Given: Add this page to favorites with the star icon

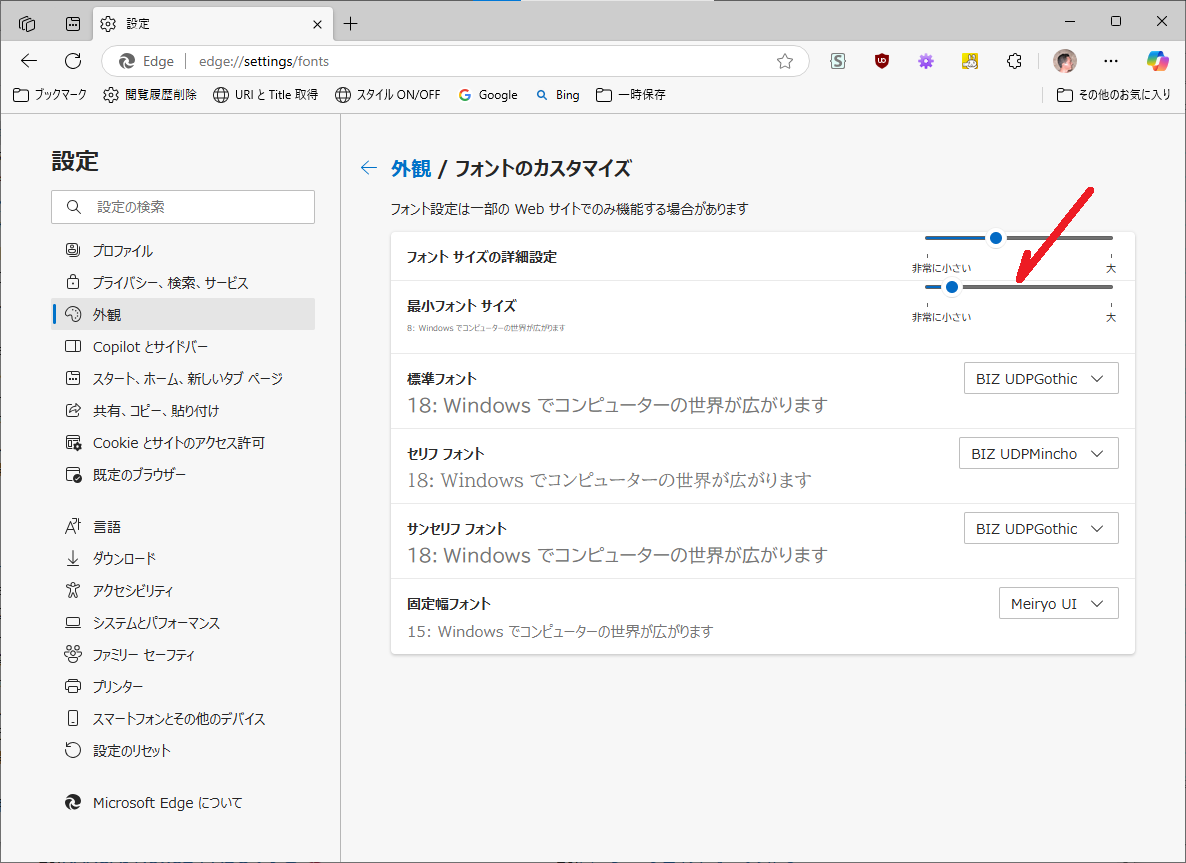Looking at the screenshot, I should (x=785, y=61).
